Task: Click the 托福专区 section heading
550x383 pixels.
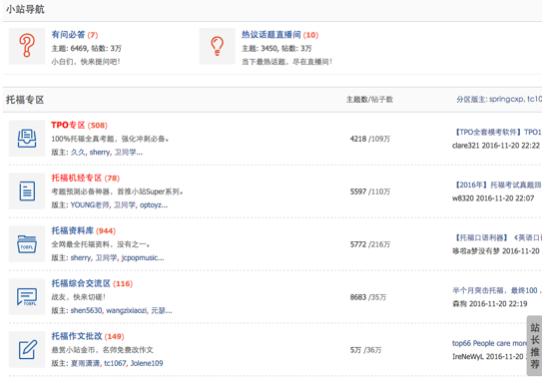Action: (25, 100)
